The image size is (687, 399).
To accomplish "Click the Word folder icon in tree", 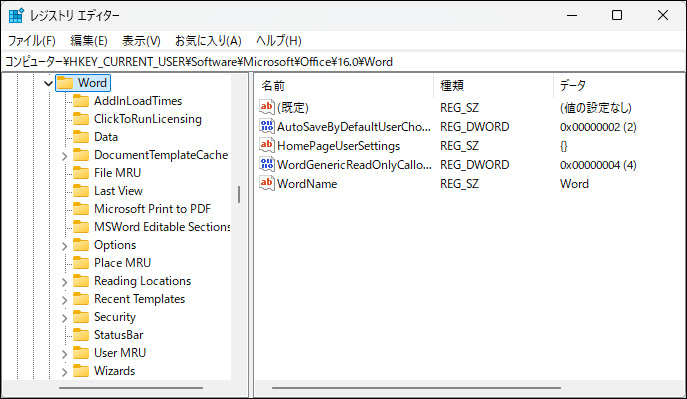I will pos(65,83).
